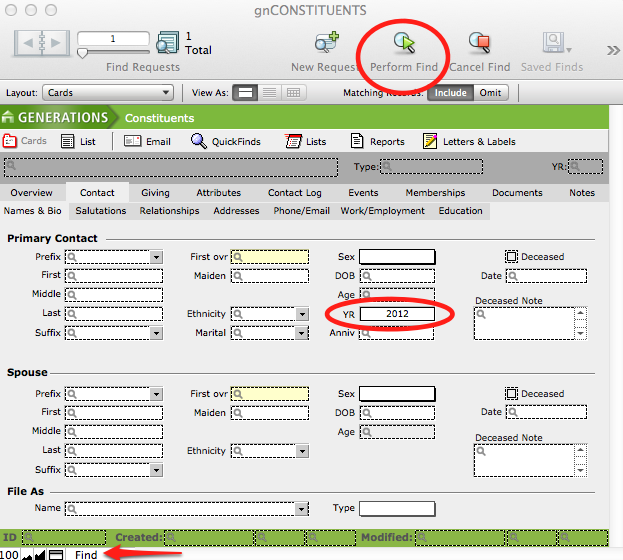Screen dimensions: 623x560
Task: Click the YR field containing 2012
Action: pyautogui.click(x=397, y=314)
